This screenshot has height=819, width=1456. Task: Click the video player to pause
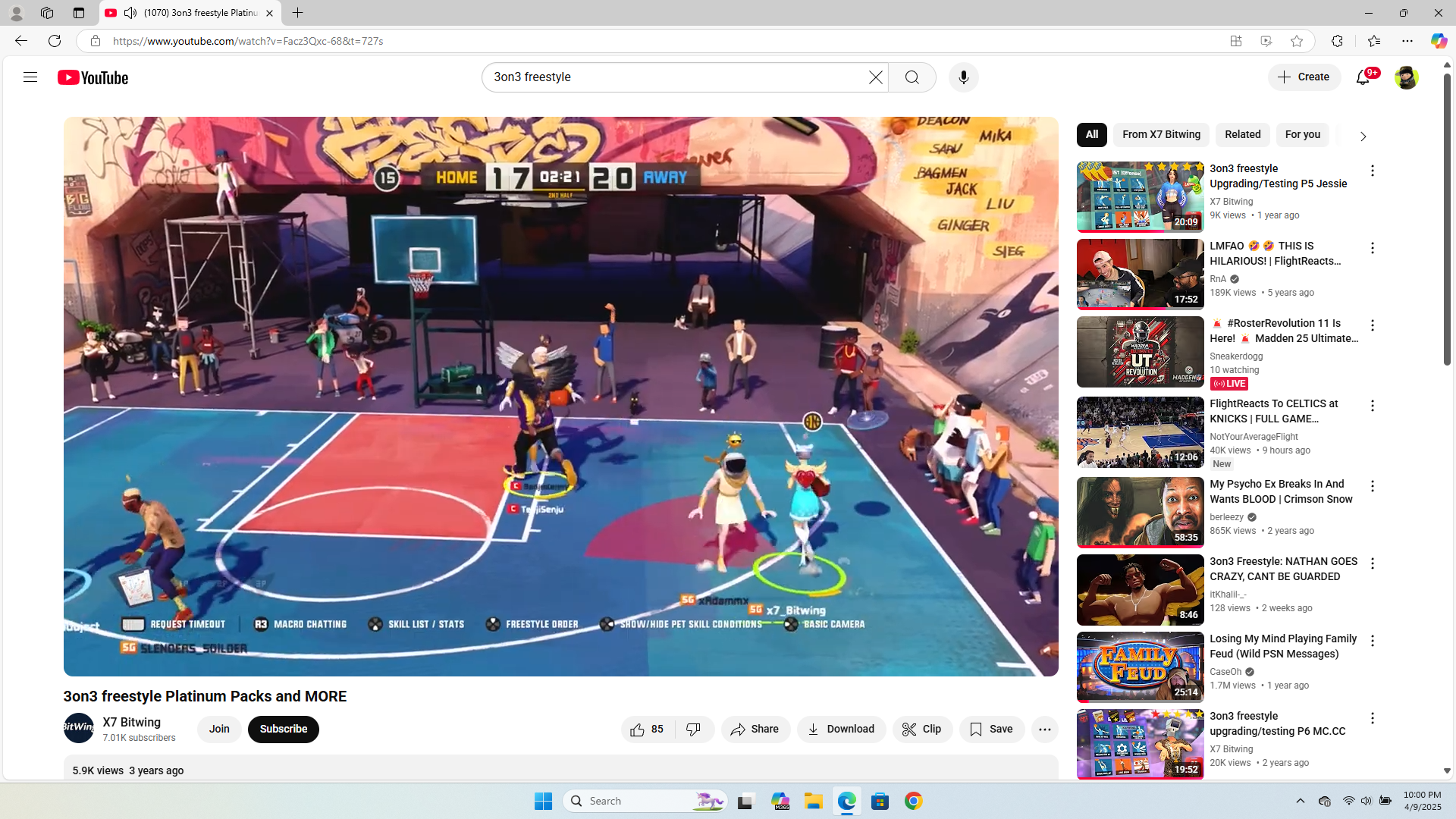(561, 396)
